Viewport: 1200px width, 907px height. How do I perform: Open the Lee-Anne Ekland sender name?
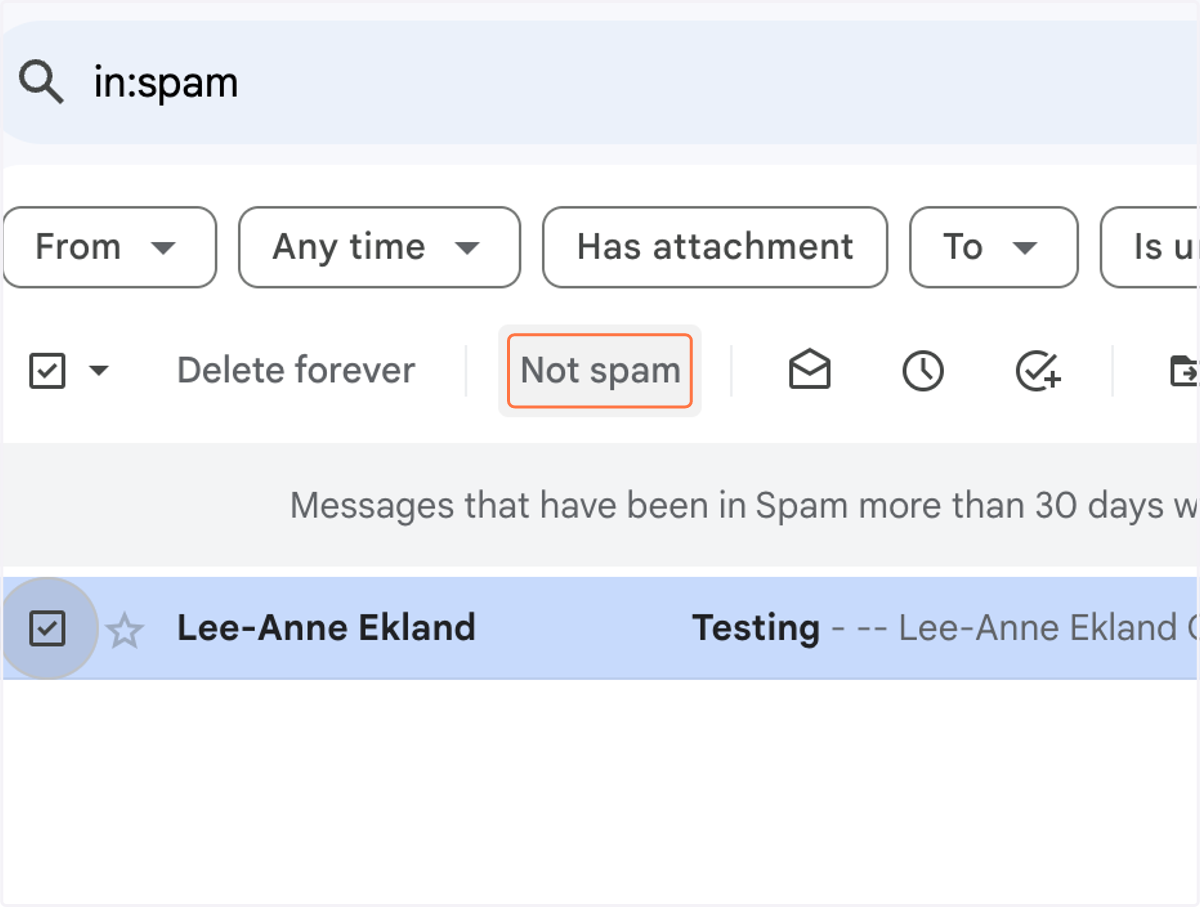326,628
